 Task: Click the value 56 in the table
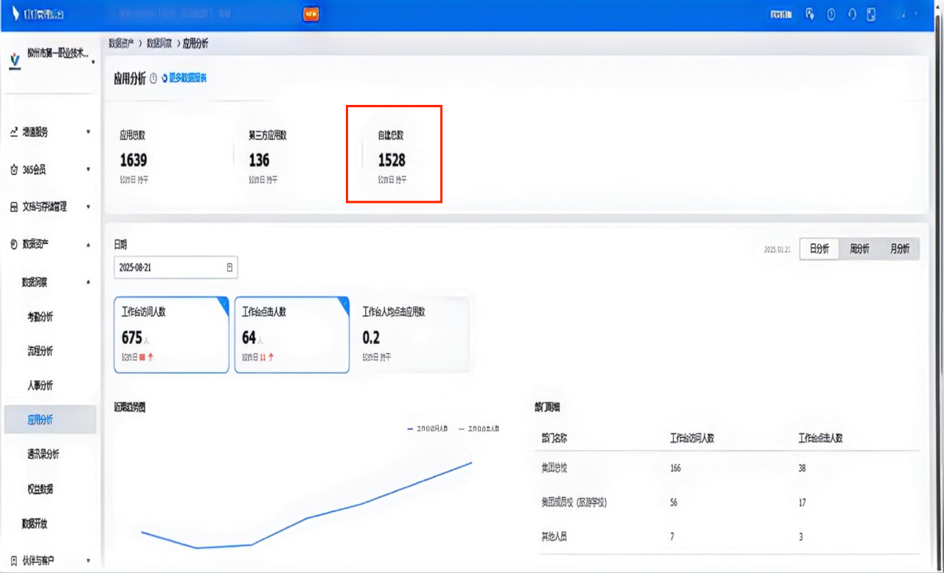(674, 503)
